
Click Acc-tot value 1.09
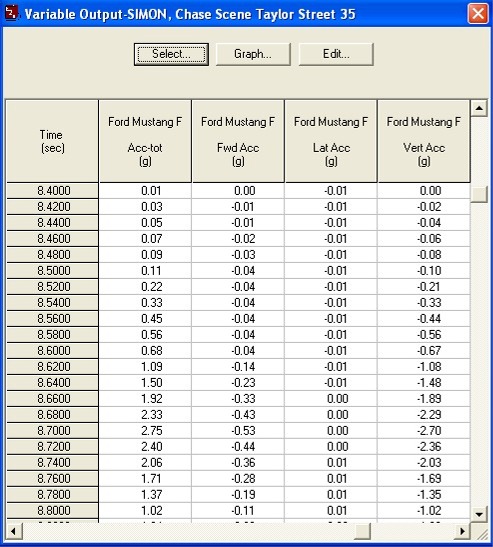tap(145, 367)
